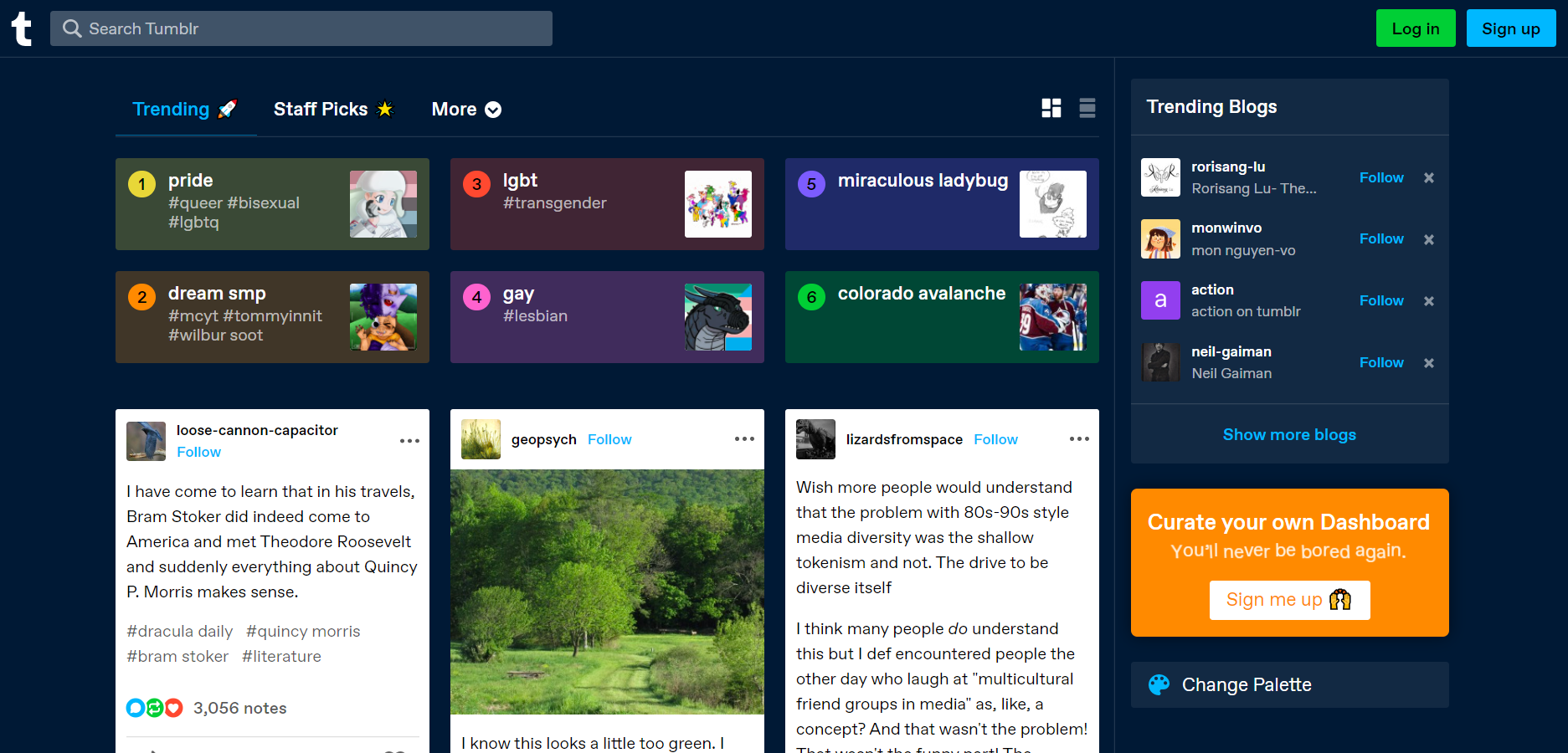Click the neil-gaiman avatar
Screen dimensions: 1568x753
pyautogui.click(x=1160, y=362)
